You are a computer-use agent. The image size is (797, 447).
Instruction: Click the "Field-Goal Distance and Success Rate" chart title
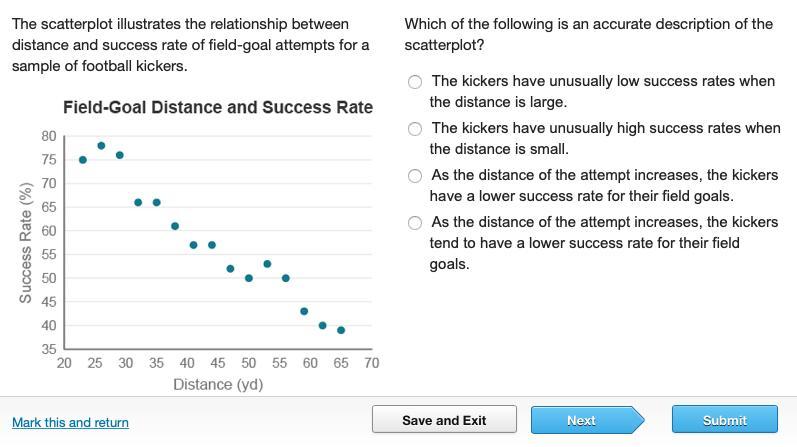[217, 107]
